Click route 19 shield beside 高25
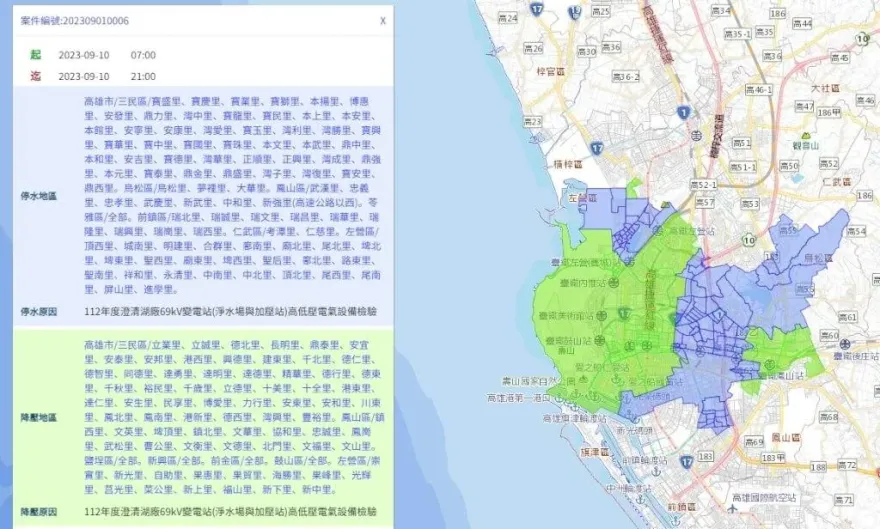This screenshot has height=529, width=880. pos(575,12)
